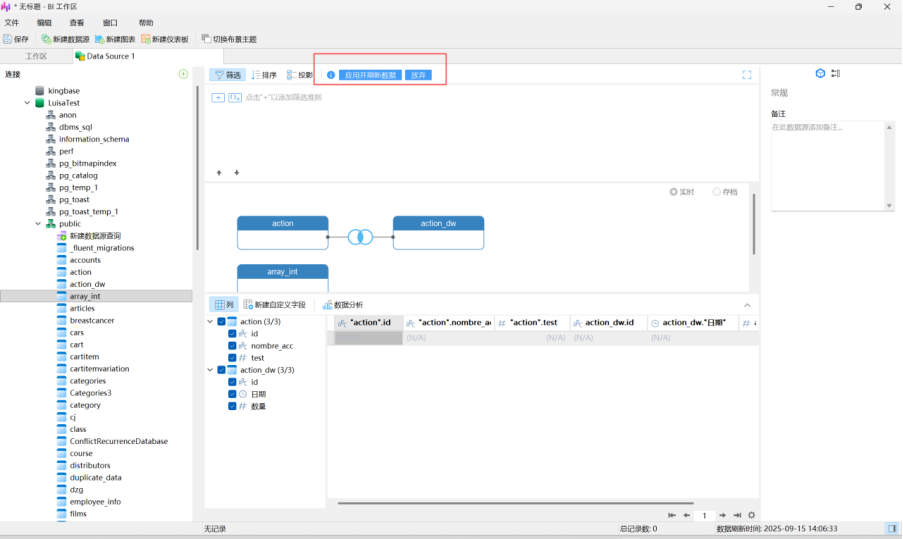Uncheck the nombre_acc field checkbox
The height and width of the screenshot is (539, 903).
pyautogui.click(x=232, y=345)
